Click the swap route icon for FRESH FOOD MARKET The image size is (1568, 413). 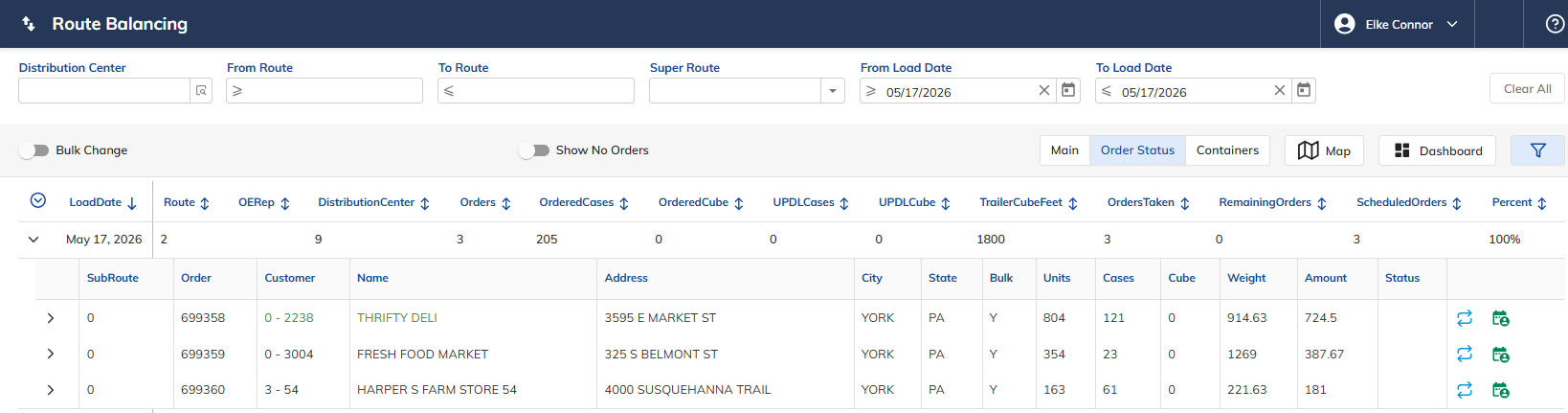pos(1465,354)
